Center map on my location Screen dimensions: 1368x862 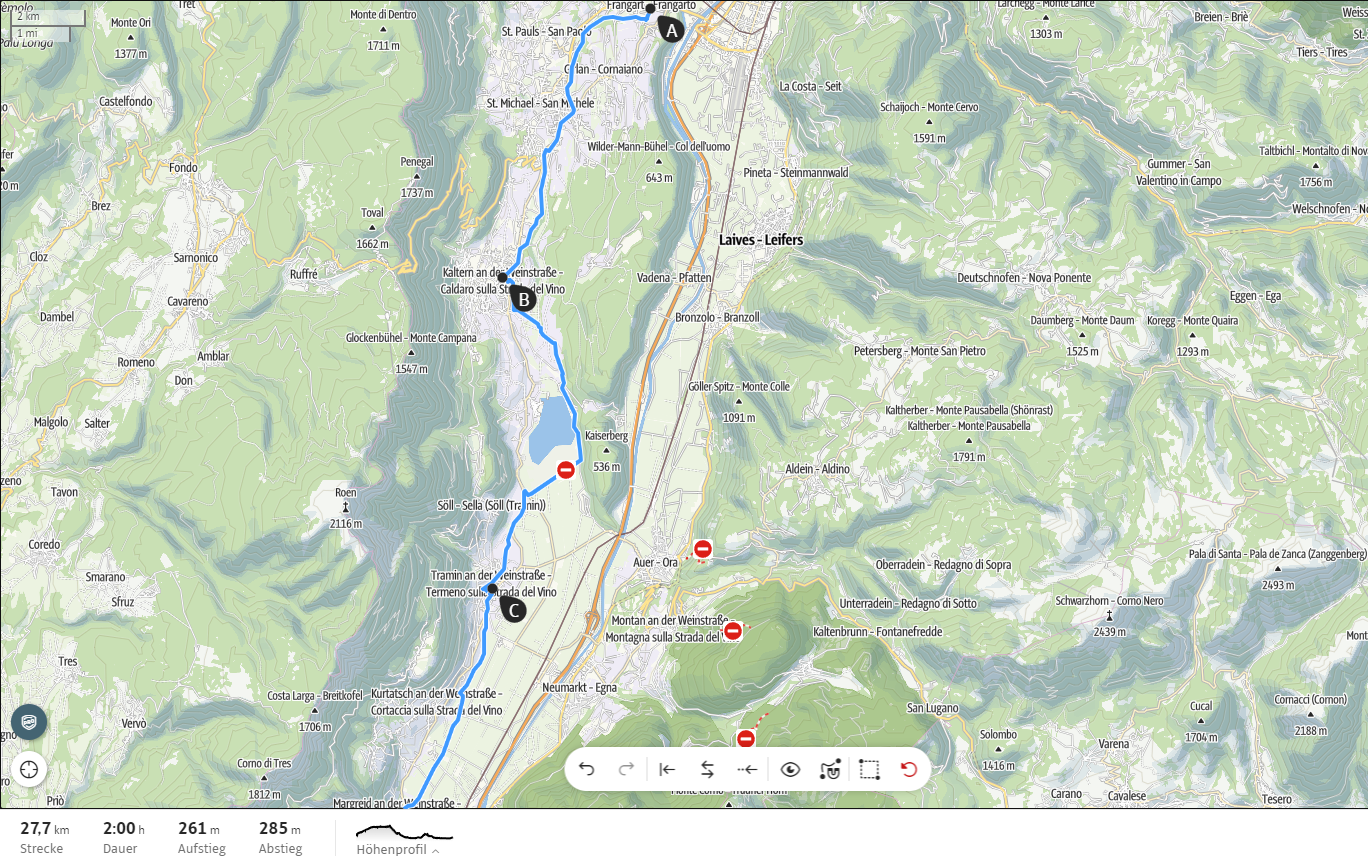[x=30, y=769]
